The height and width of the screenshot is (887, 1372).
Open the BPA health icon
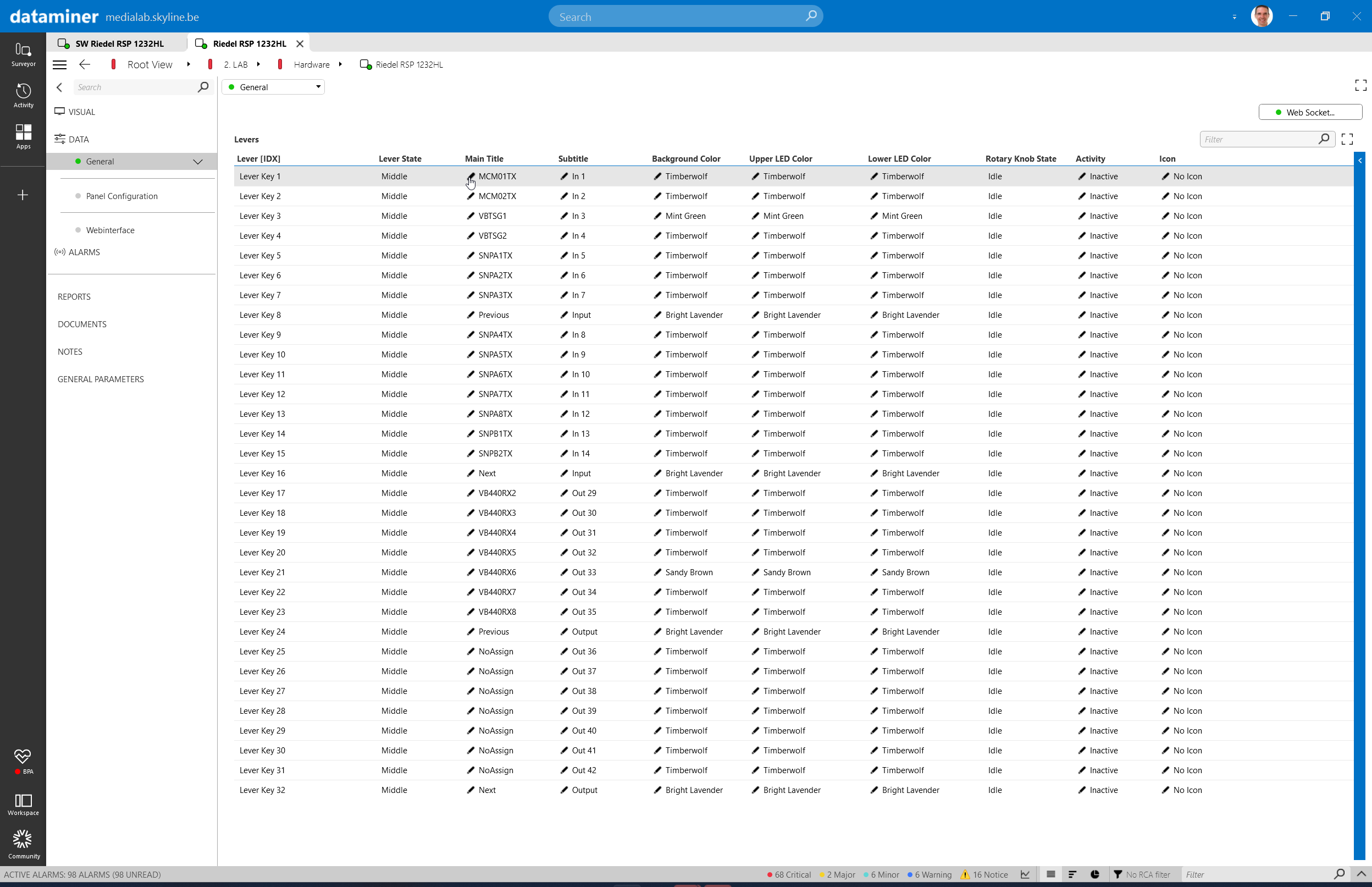tap(23, 762)
